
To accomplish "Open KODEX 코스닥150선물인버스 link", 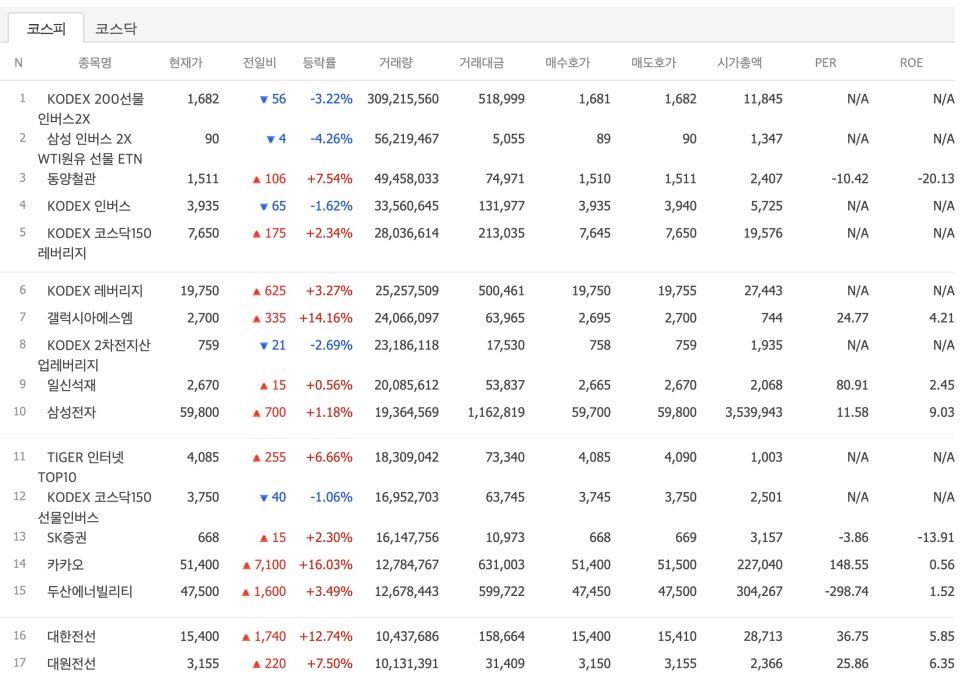I will [x=94, y=507].
